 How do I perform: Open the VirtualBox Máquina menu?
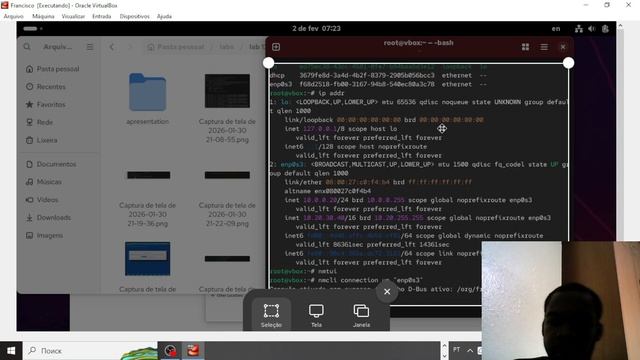click(43, 16)
